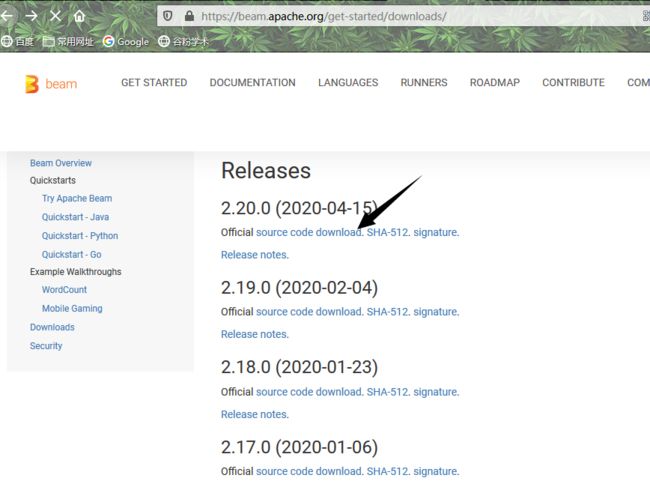Download 2.19.0 source code
Image resolution: width=650 pixels, height=481 pixels.
tap(310, 312)
